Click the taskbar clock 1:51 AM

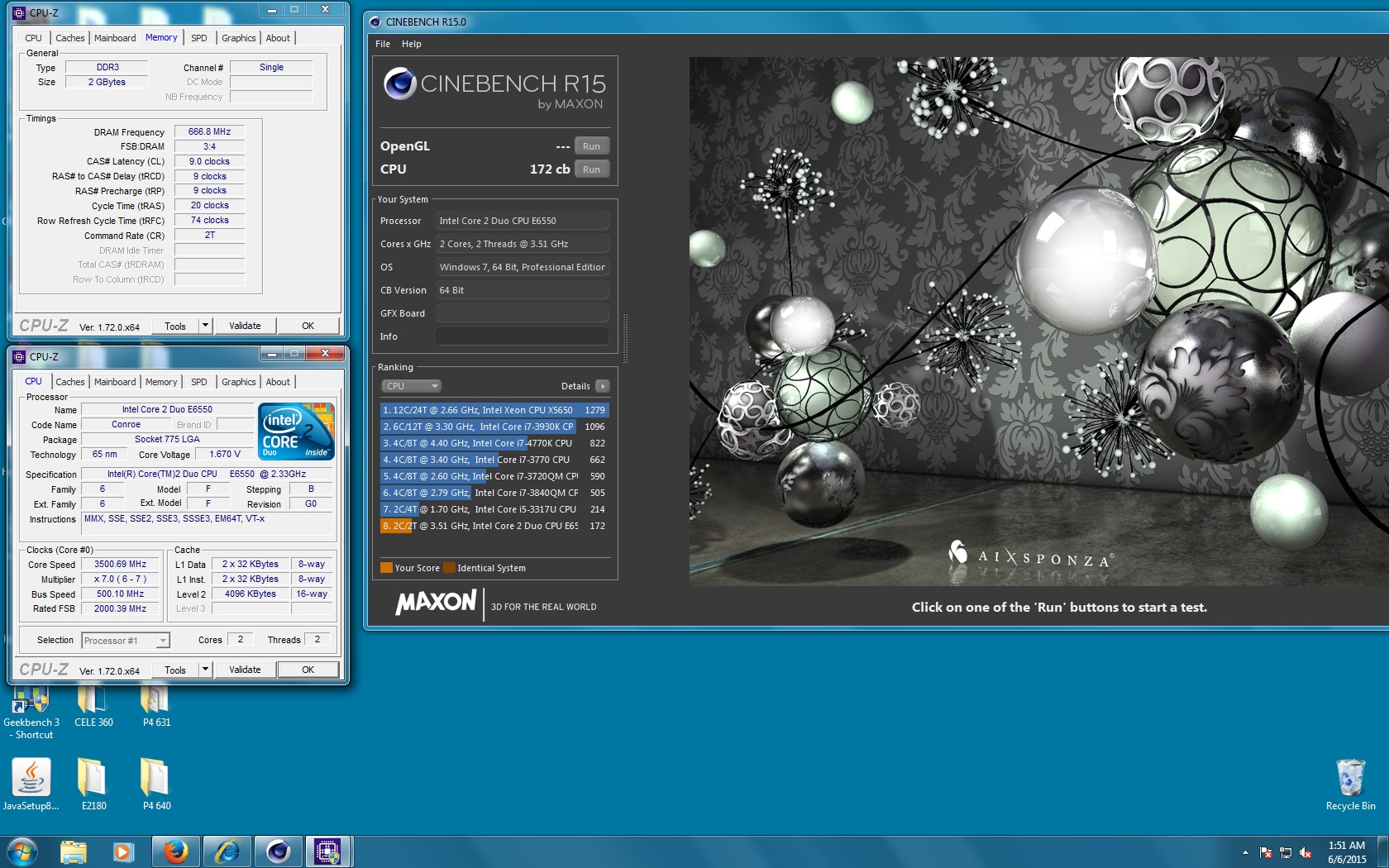(1347, 852)
